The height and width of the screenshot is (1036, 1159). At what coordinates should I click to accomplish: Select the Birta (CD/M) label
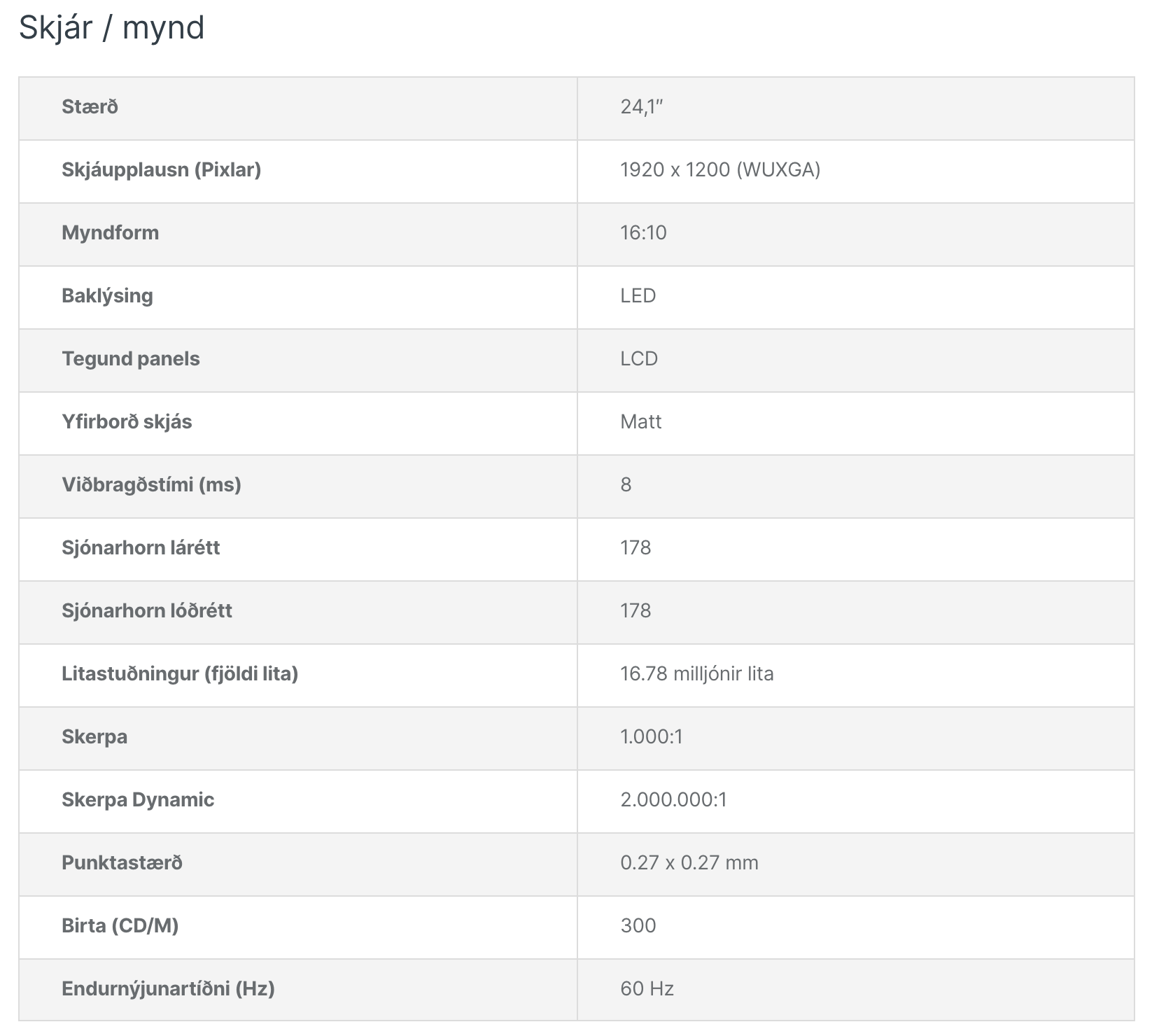coord(120,926)
